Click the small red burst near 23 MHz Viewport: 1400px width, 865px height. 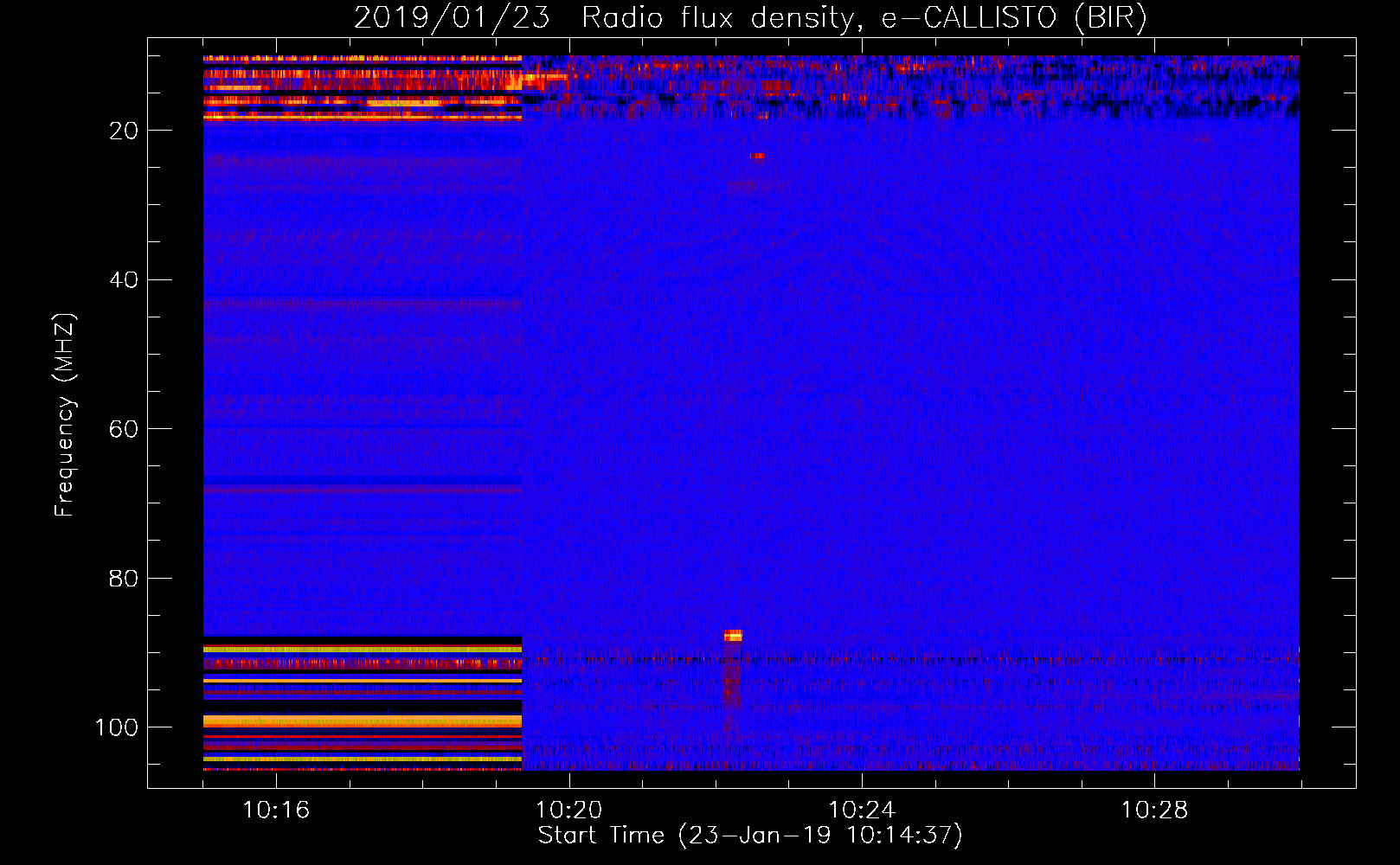click(x=757, y=157)
